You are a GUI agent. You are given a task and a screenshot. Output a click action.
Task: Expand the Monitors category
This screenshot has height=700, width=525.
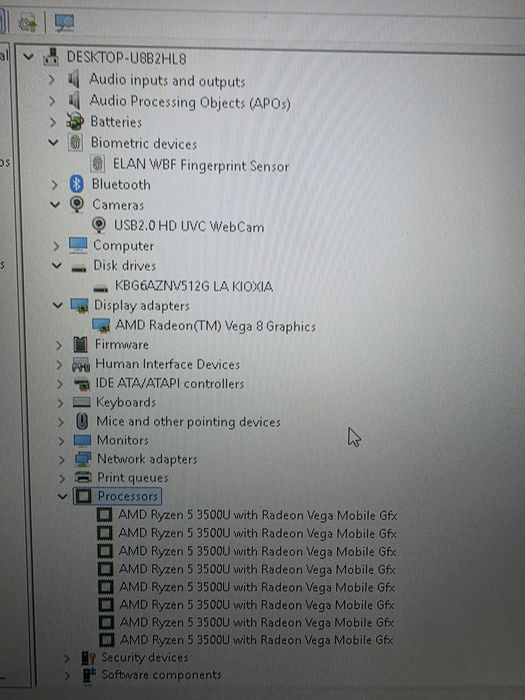(61, 441)
